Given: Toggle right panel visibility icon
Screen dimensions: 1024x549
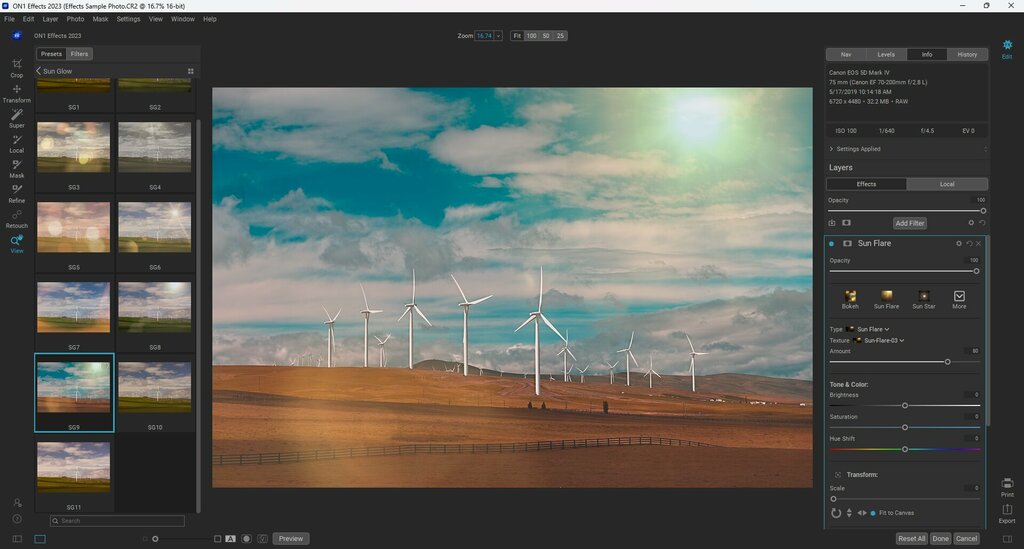Looking at the screenshot, I should click(x=1008, y=539).
